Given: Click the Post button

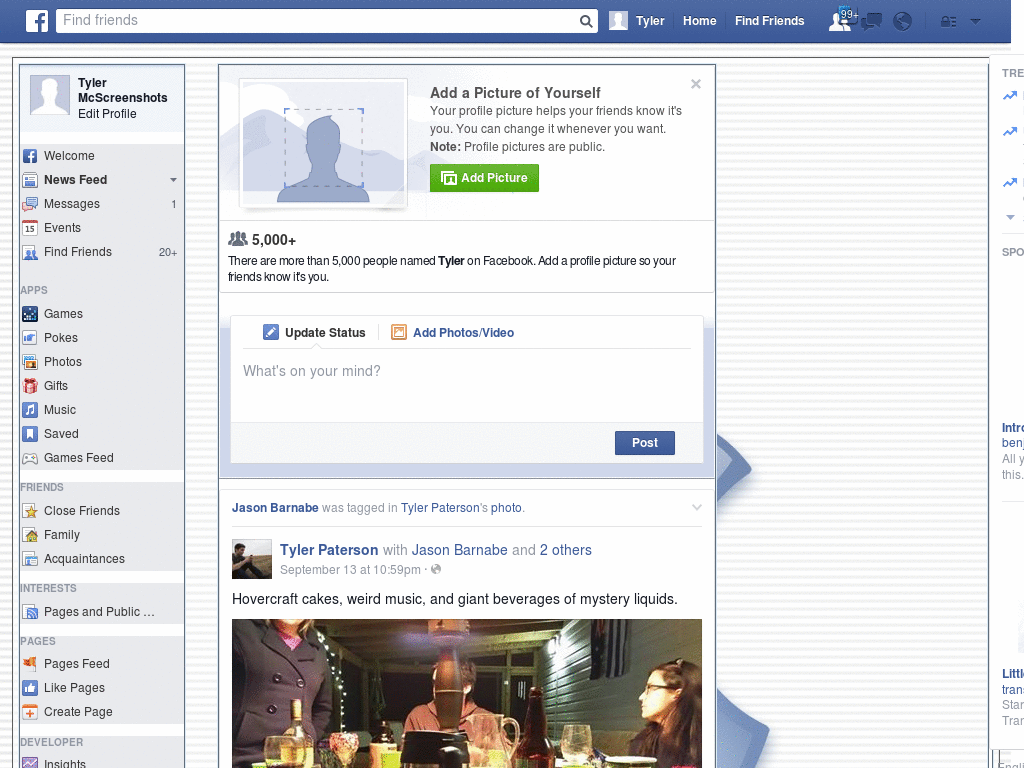Looking at the screenshot, I should tap(645, 443).
